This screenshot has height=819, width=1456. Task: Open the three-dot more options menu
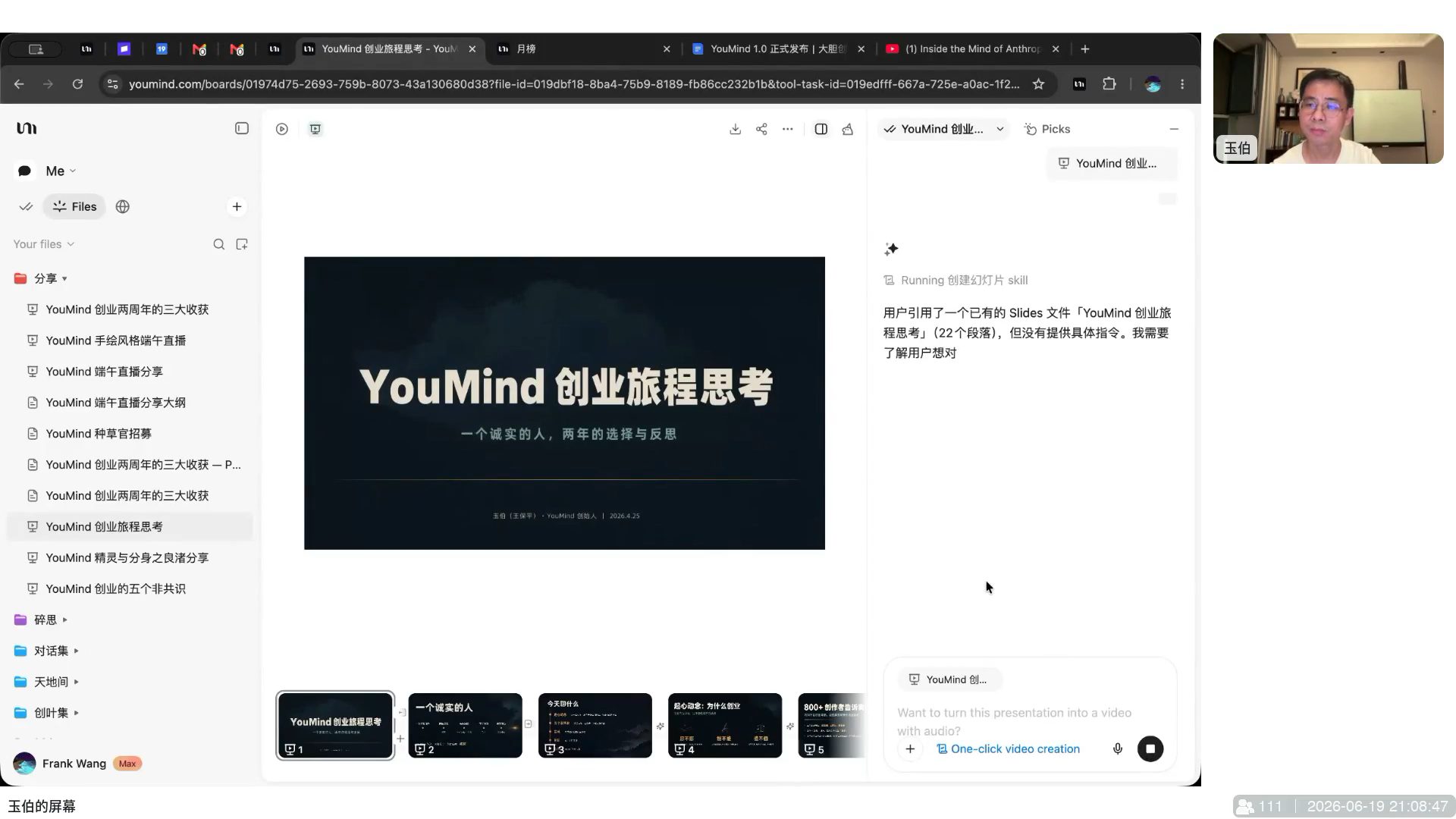click(788, 129)
